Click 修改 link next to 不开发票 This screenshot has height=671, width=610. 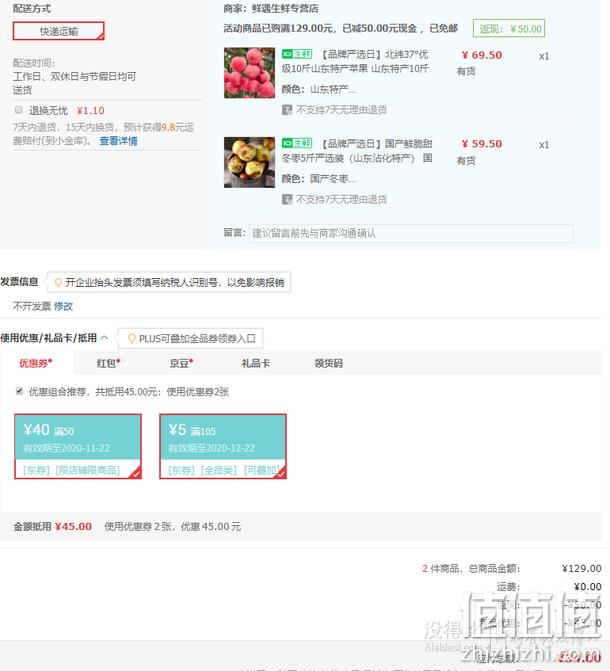[63, 306]
